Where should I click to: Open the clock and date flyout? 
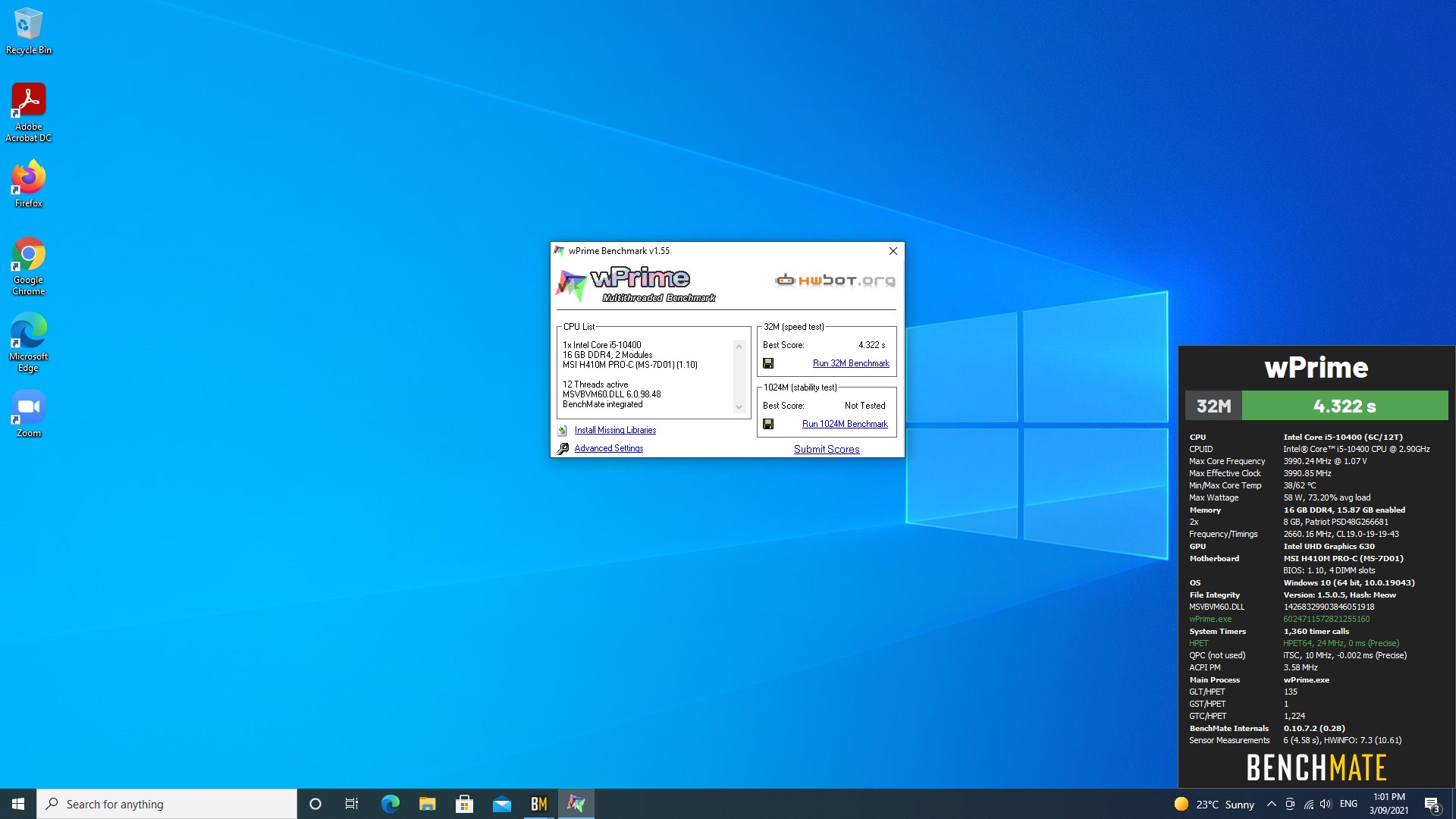(1389, 804)
